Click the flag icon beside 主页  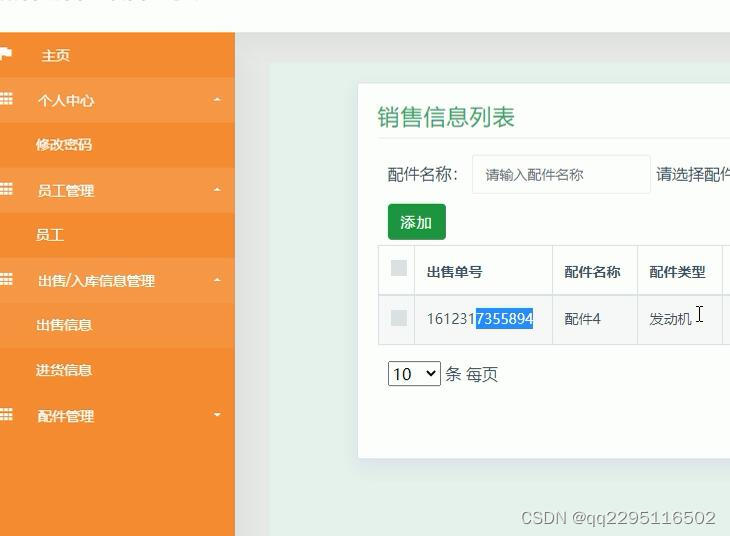pyautogui.click(x=6, y=54)
